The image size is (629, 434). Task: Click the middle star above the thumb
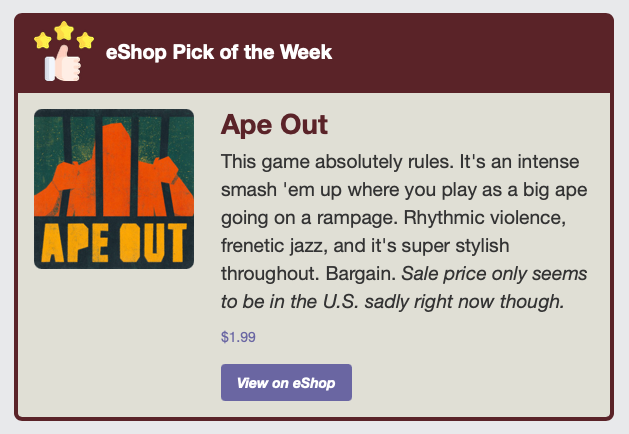pyautogui.click(x=64, y=30)
